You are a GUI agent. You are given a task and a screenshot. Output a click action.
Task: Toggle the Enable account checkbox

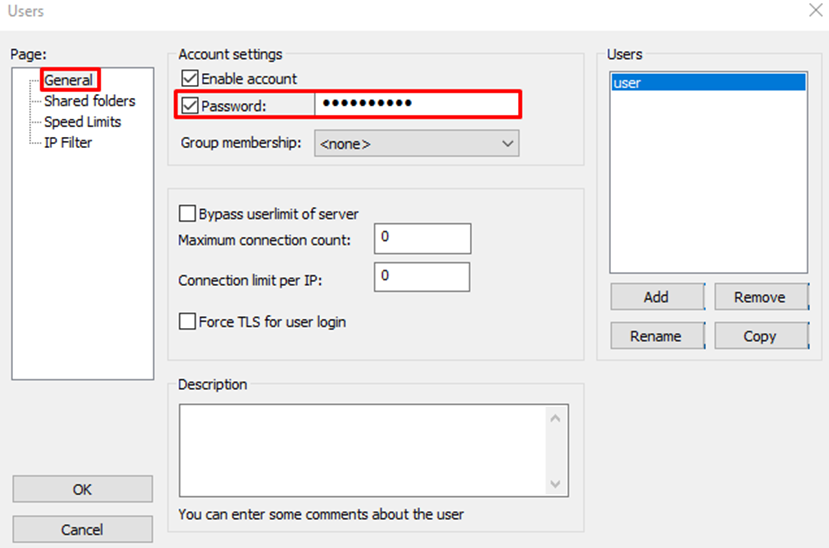pyautogui.click(x=189, y=78)
